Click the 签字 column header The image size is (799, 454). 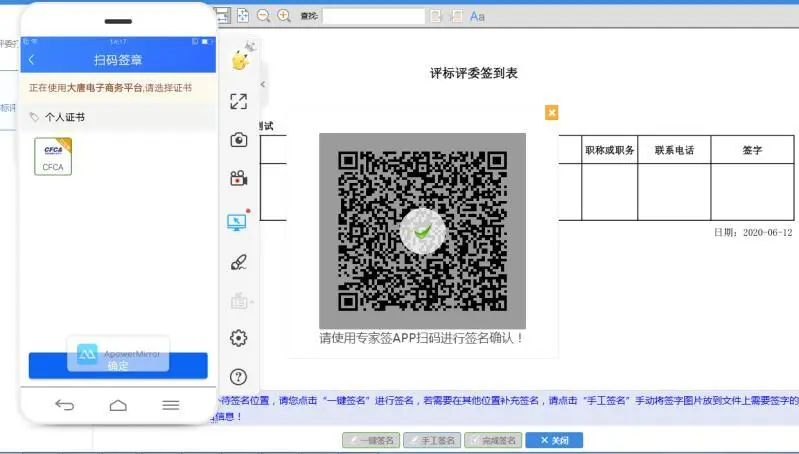click(x=752, y=150)
